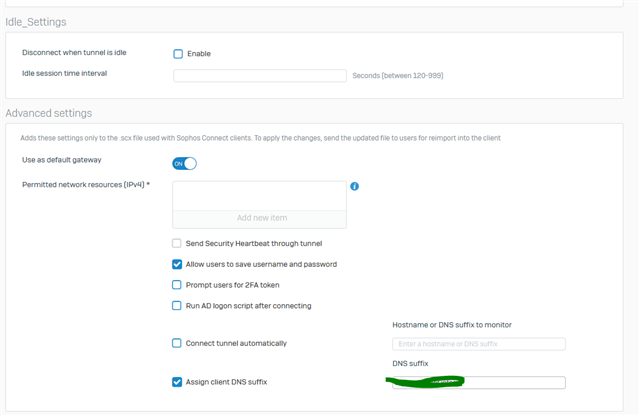
Task: Uncheck Allow users to save username and password
Action: click(x=177, y=264)
